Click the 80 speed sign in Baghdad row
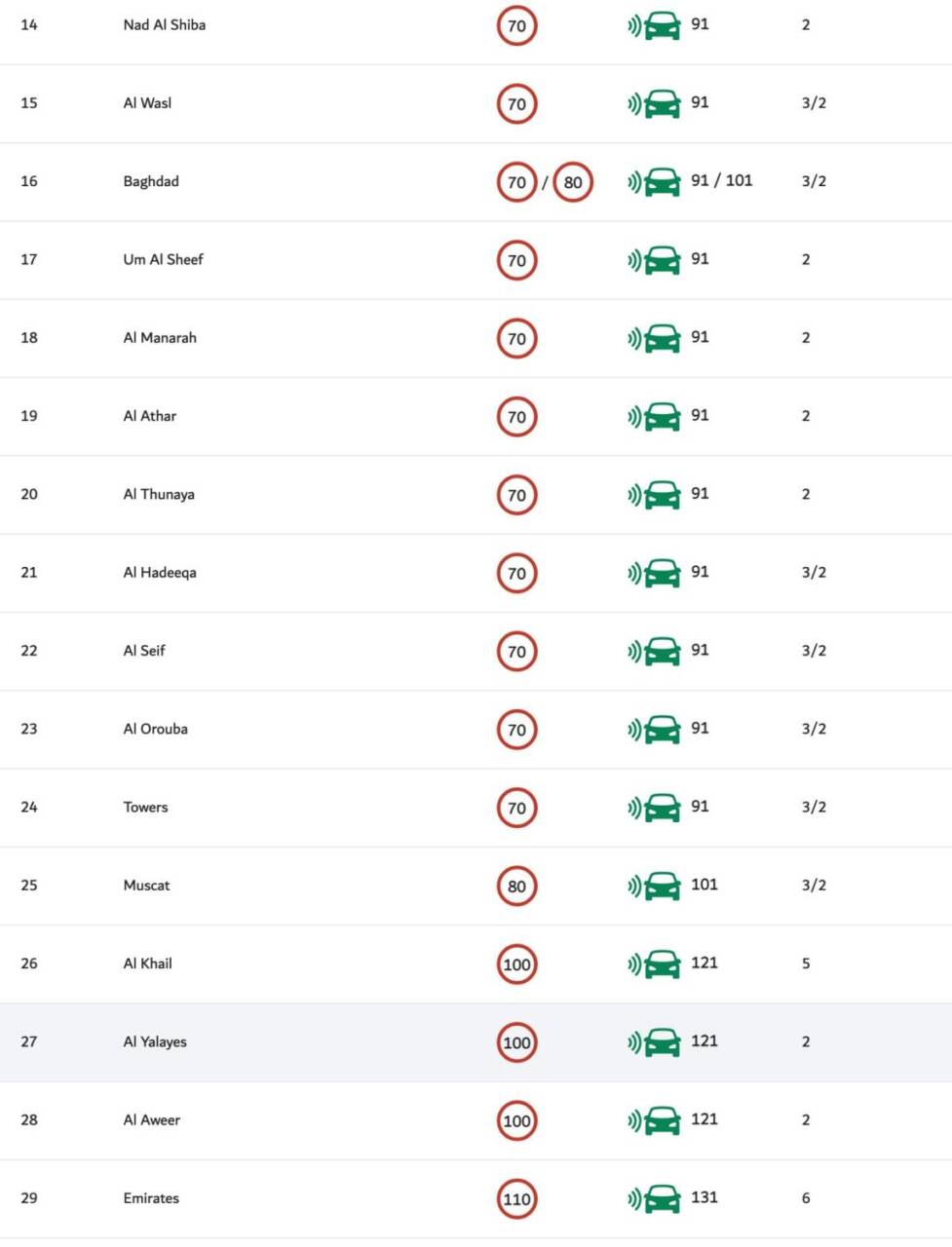 [x=573, y=182]
